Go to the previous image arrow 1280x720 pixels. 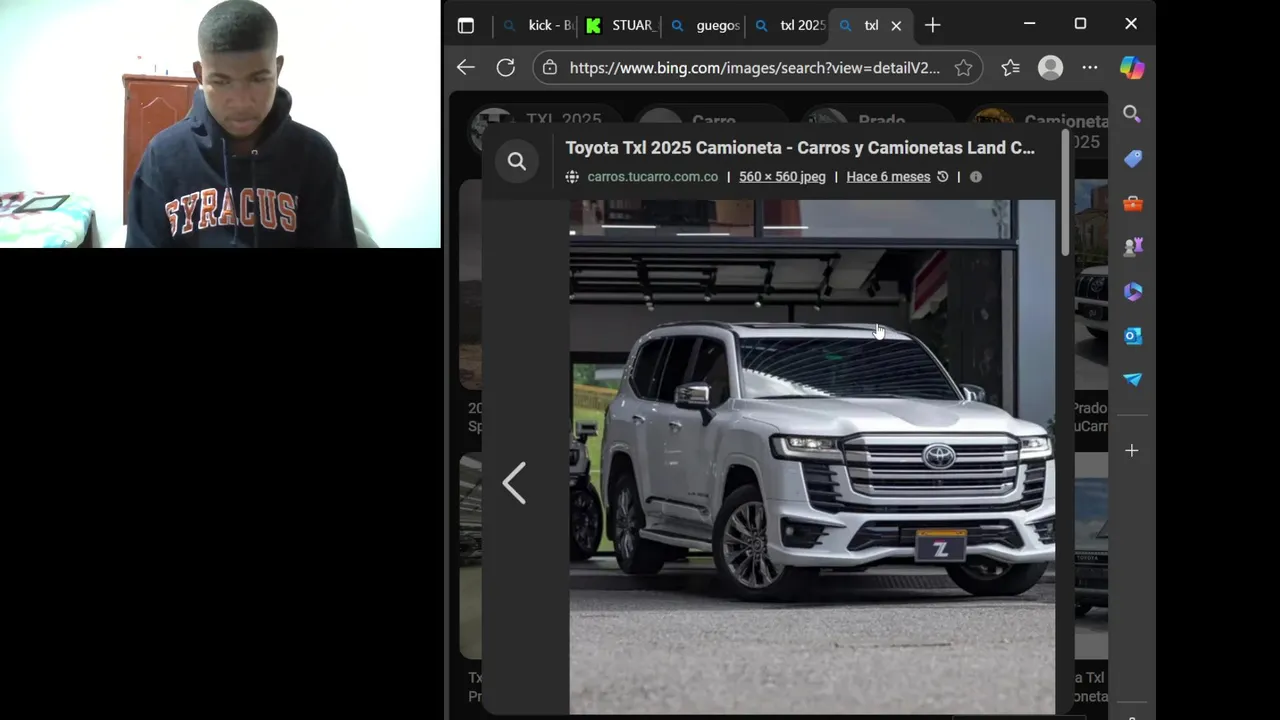pos(514,483)
